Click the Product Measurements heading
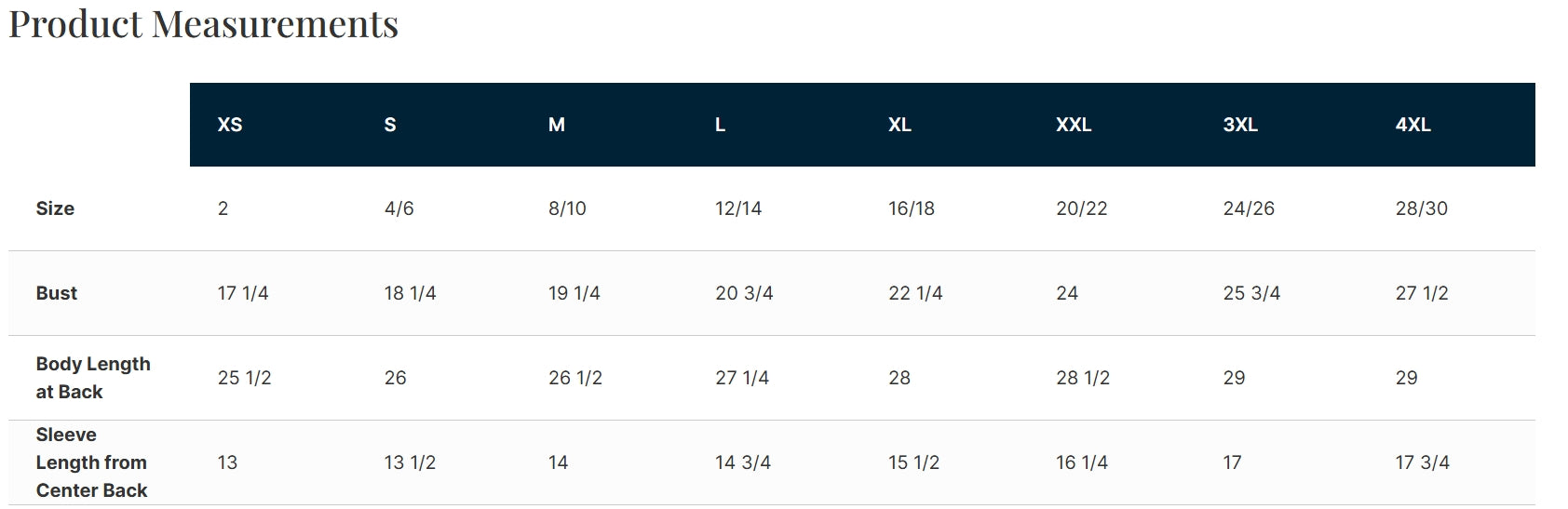This screenshot has height=509, width=1568. [x=204, y=24]
